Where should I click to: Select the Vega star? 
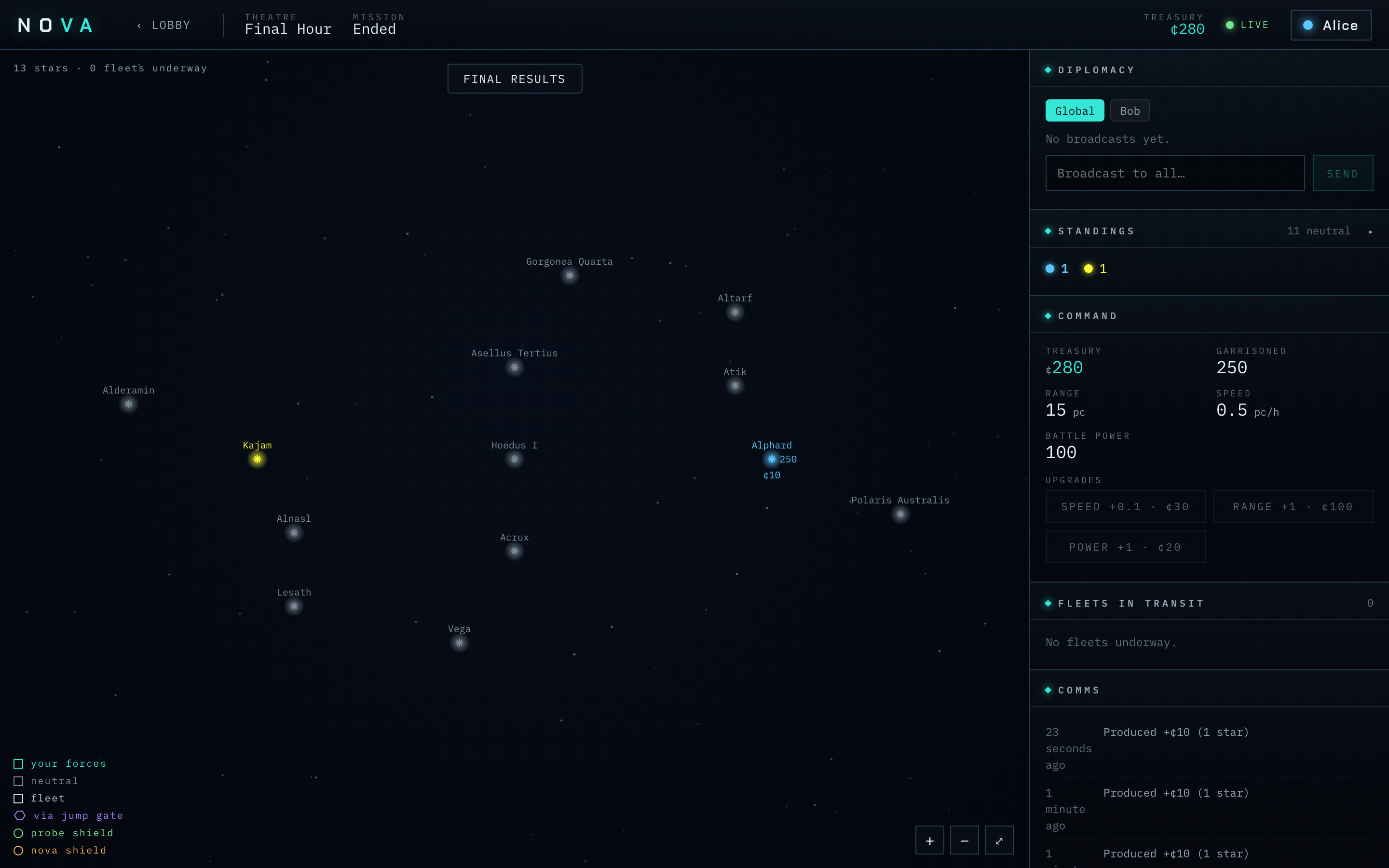click(459, 643)
